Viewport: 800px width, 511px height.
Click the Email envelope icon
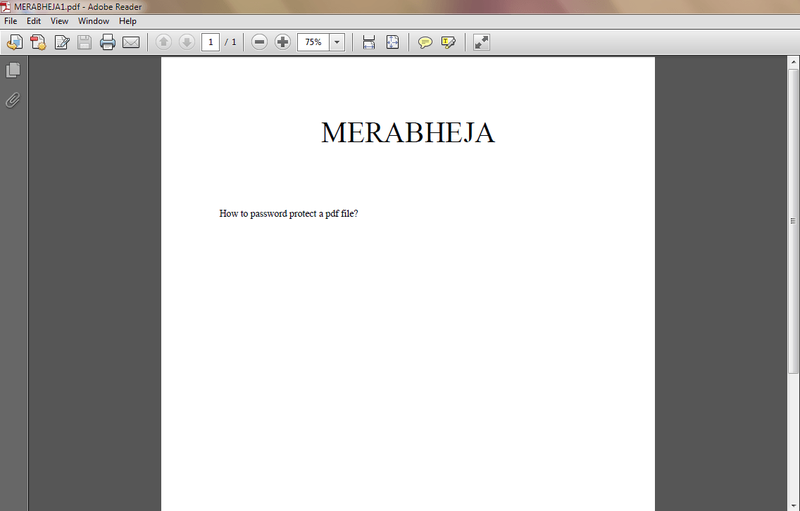[x=131, y=42]
